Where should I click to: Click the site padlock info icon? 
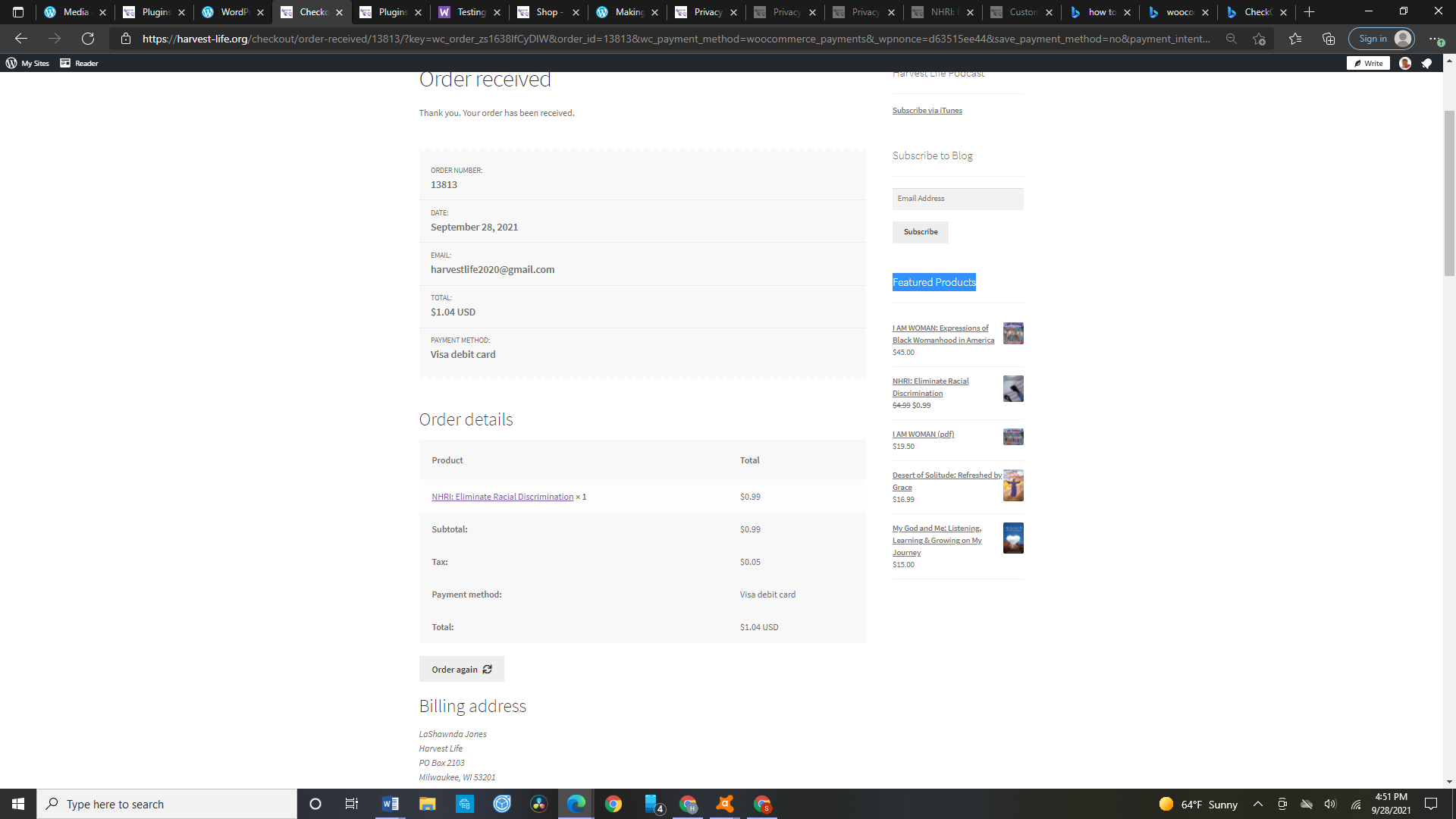(126, 39)
